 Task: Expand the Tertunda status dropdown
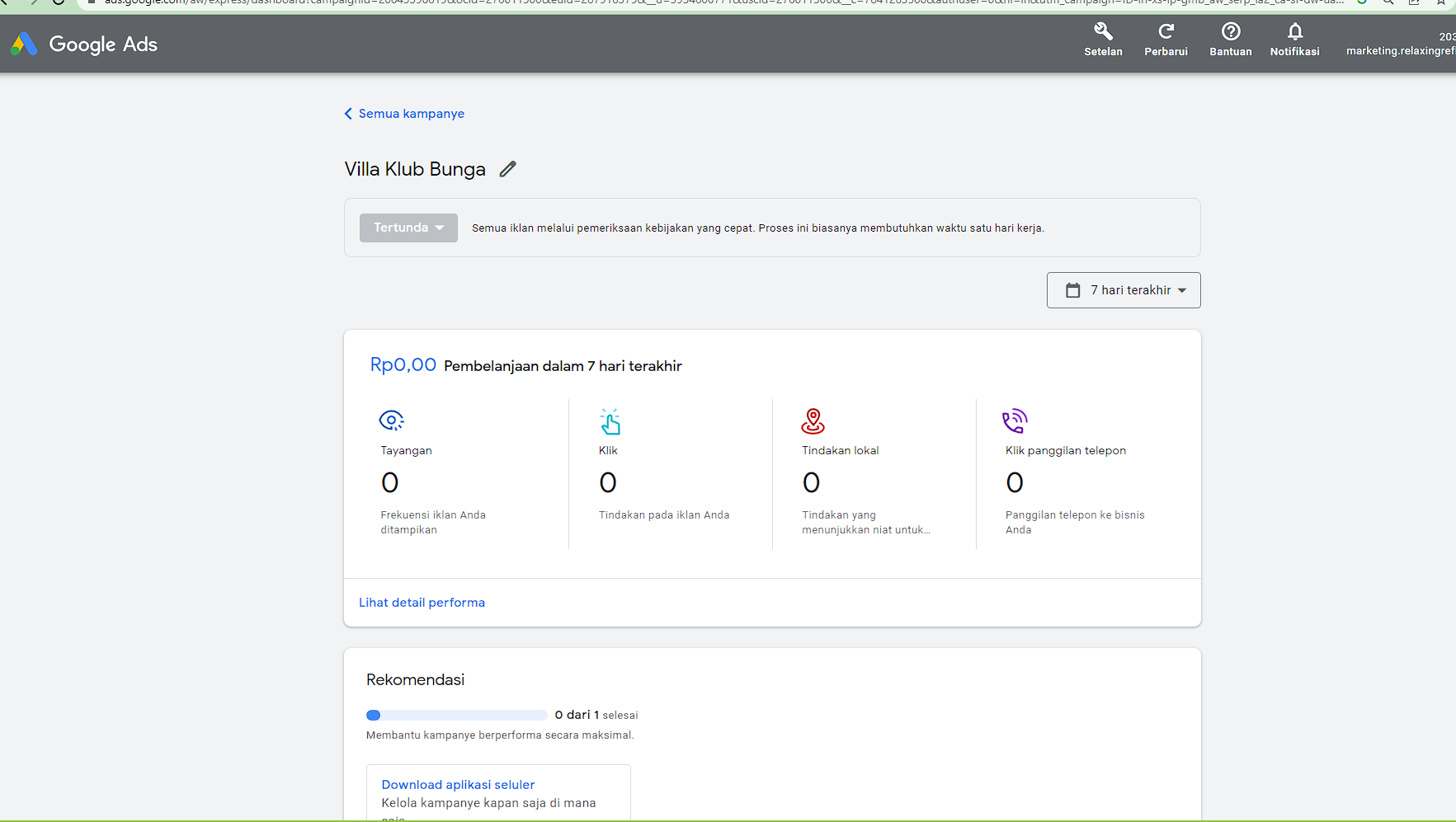[408, 228]
